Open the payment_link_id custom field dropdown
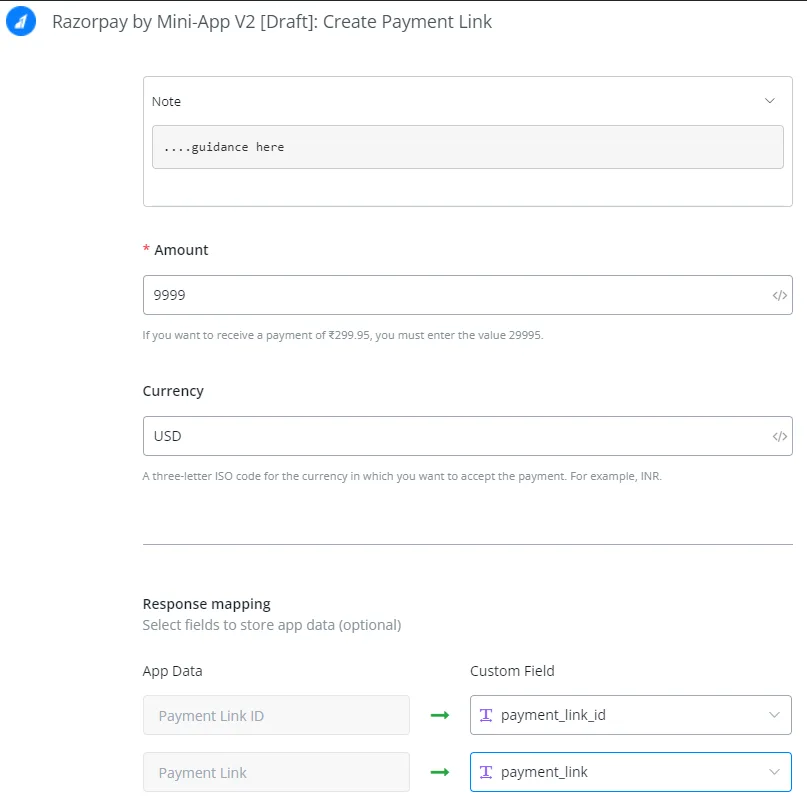This screenshot has height=804, width=807. coord(630,715)
